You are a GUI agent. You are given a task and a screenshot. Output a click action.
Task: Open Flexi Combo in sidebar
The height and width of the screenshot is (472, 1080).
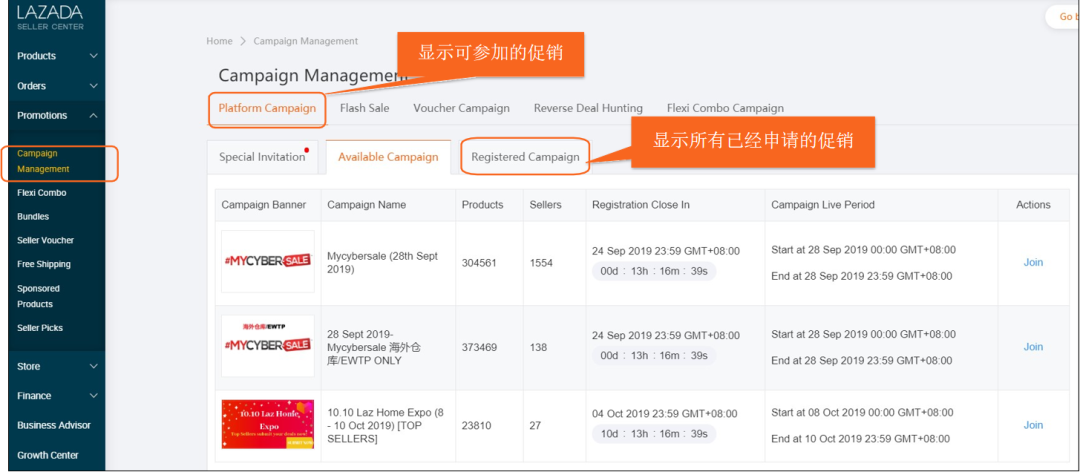tap(42, 193)
